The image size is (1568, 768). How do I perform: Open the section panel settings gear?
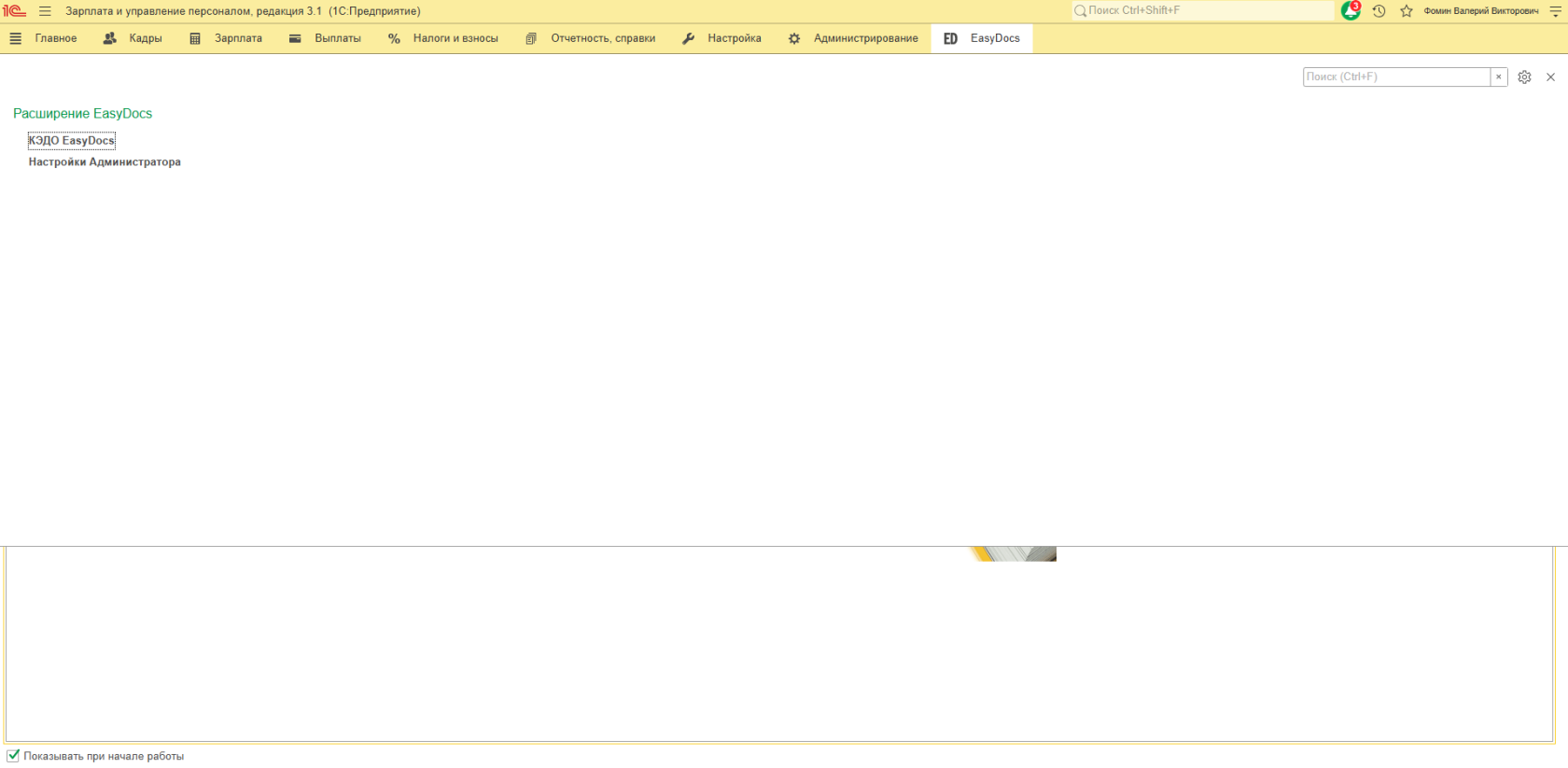click(x=1524, y=77)
